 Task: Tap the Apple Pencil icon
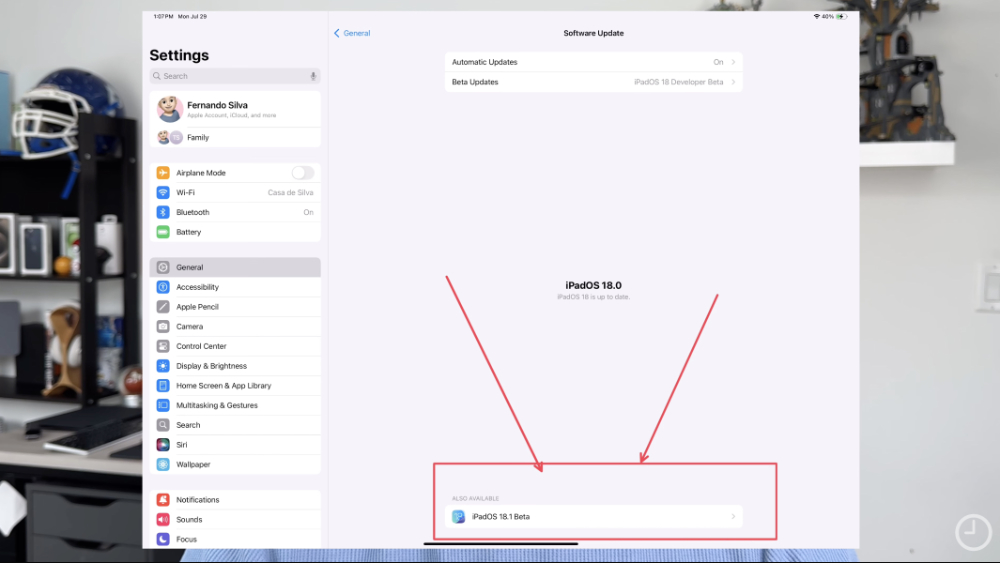pos(163,307)
